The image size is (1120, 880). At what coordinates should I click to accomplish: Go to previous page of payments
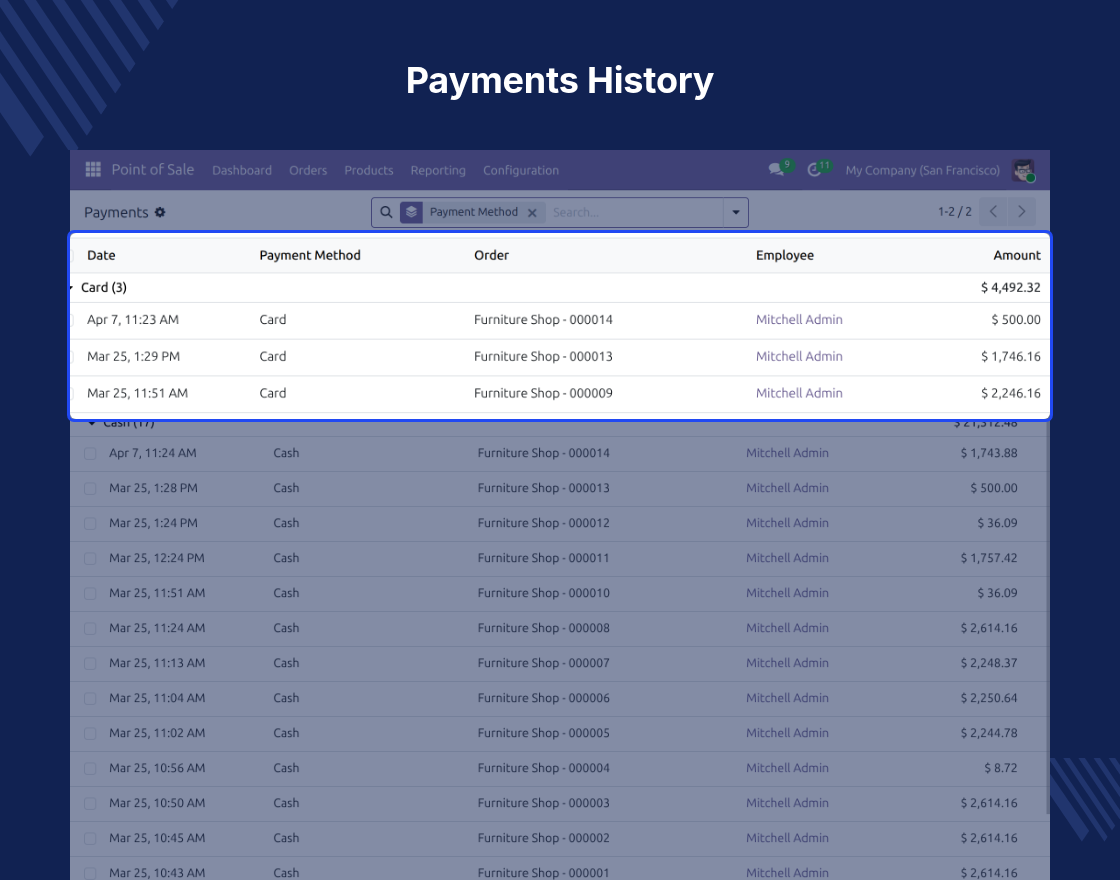point(993,211)
